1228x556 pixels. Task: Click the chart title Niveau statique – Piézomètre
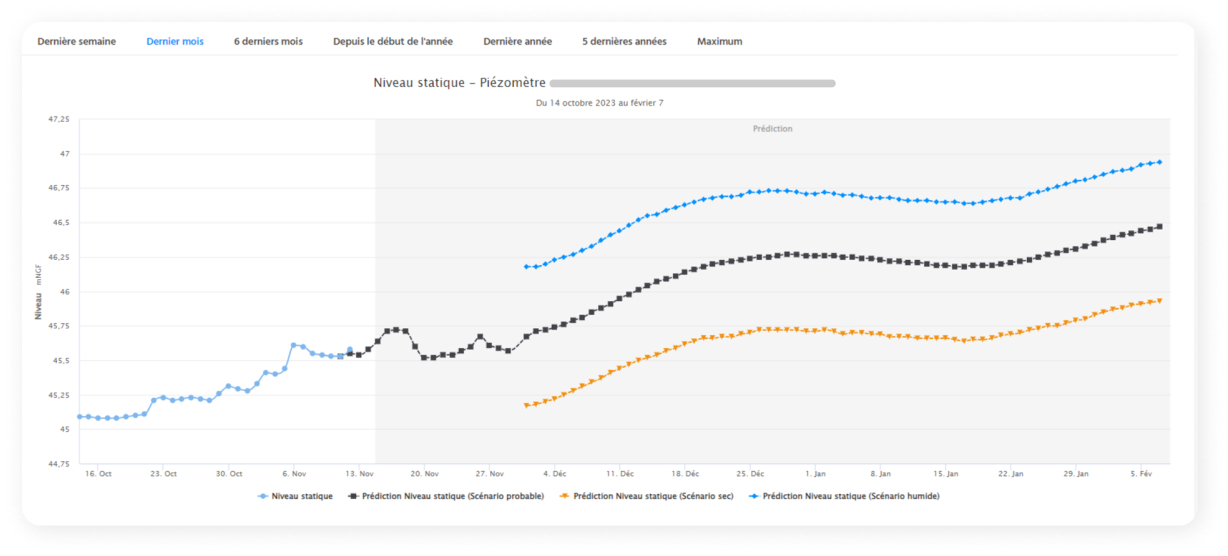[x=460, y=83]
